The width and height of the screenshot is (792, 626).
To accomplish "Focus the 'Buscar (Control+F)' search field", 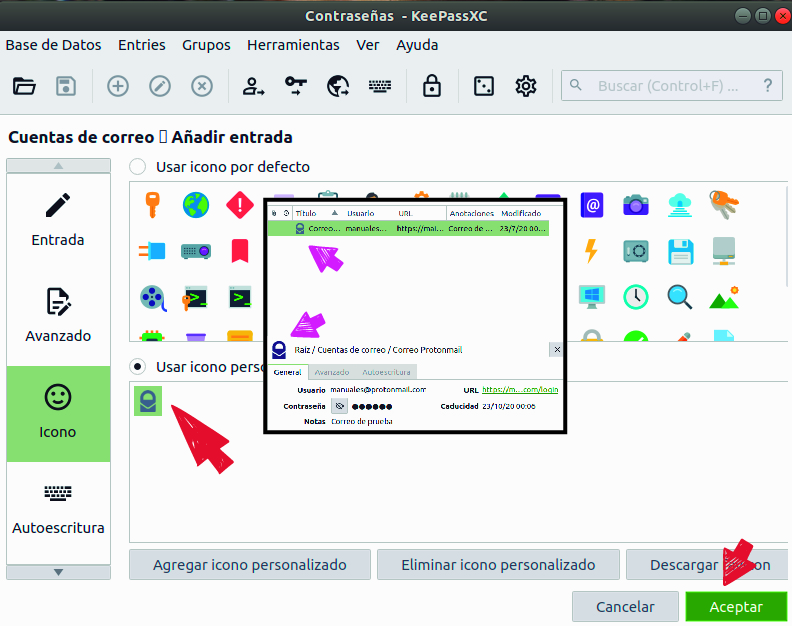I will point(672,86).
